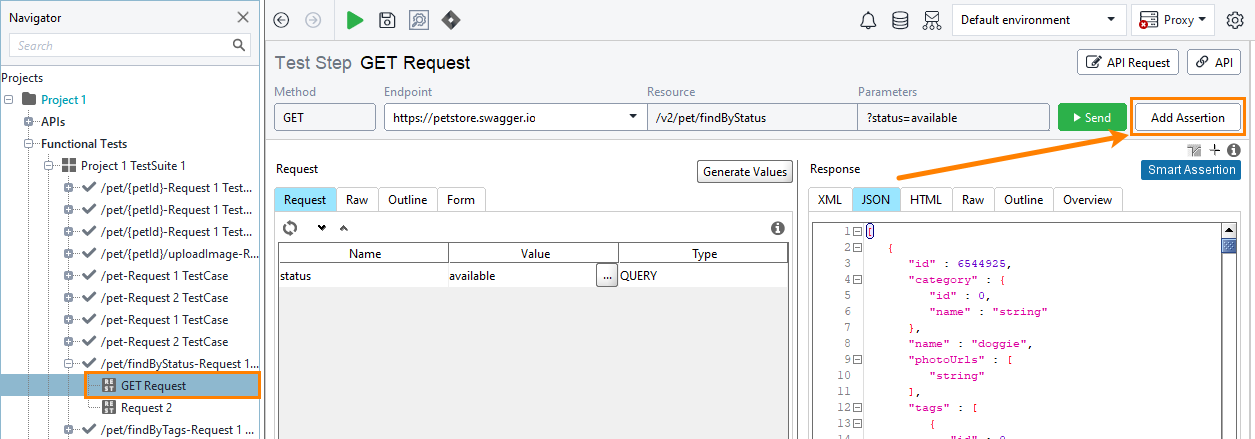The image size is (1255, 439).
Task: Close the Navigator panel with the X
Action: 243,17
